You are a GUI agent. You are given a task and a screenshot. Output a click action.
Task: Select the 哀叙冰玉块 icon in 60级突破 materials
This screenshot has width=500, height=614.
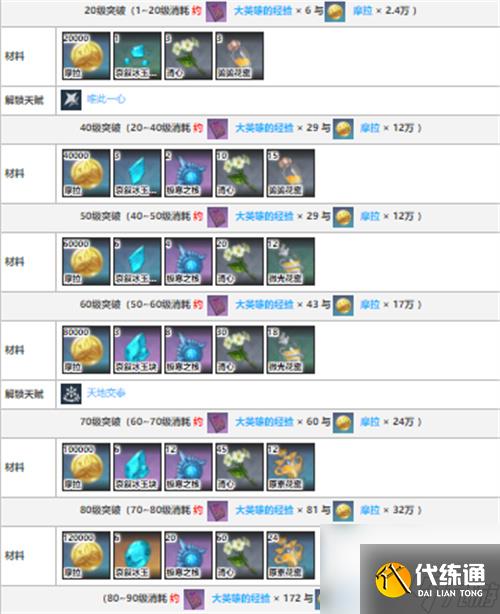pyautogui.click(x=137, y=350)
